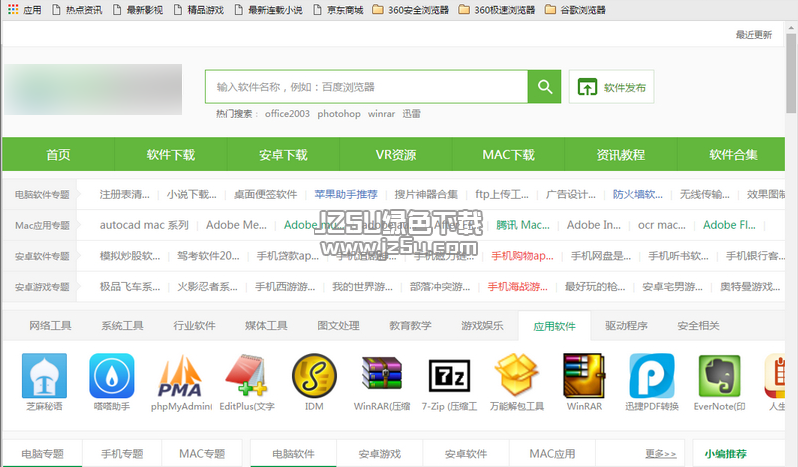Click the blurred site logo
Screen dimensions: 798x467
coord(93,89)
